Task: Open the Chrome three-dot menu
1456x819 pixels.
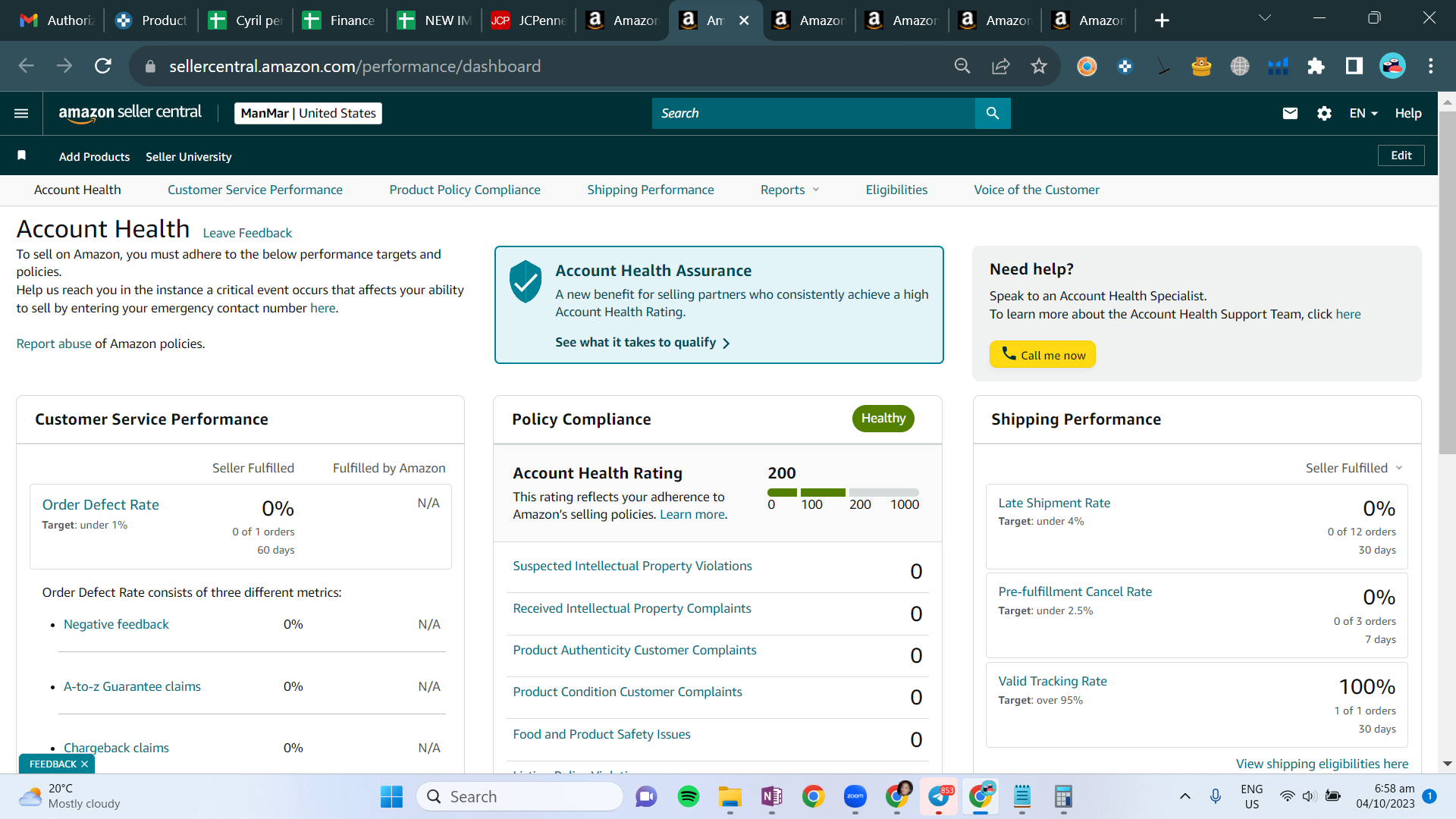Action: (x=1431, y=67)
